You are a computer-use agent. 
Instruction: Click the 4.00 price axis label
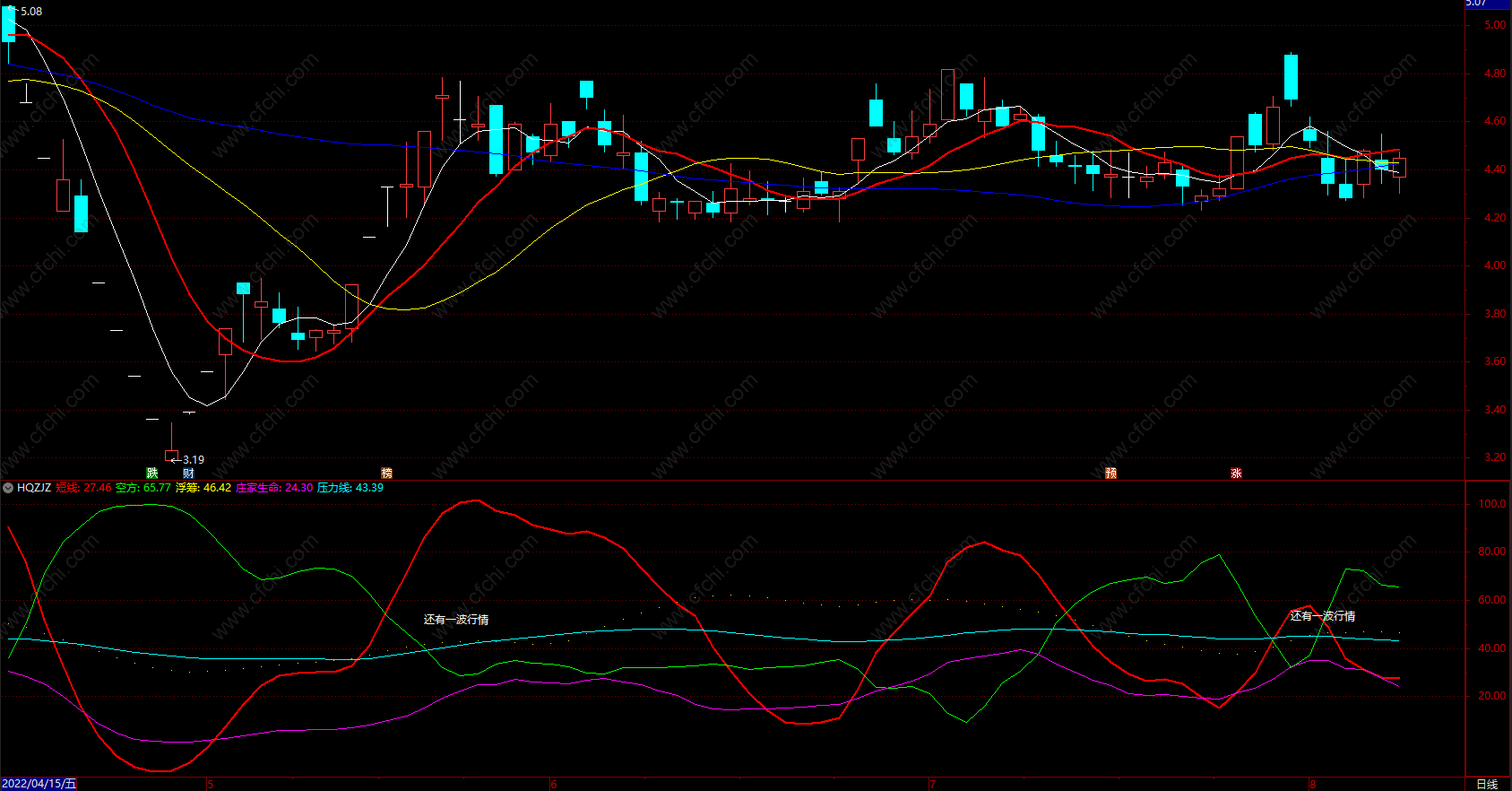point(1495,265)
